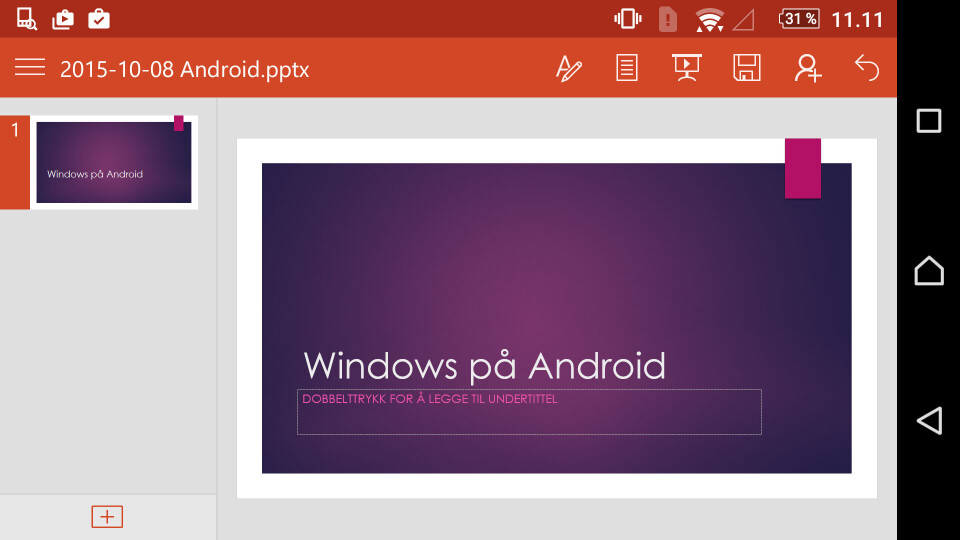This screenshot has width=960, height=540.
Task: Open the slide notes icon
Action: pos(626,68)
